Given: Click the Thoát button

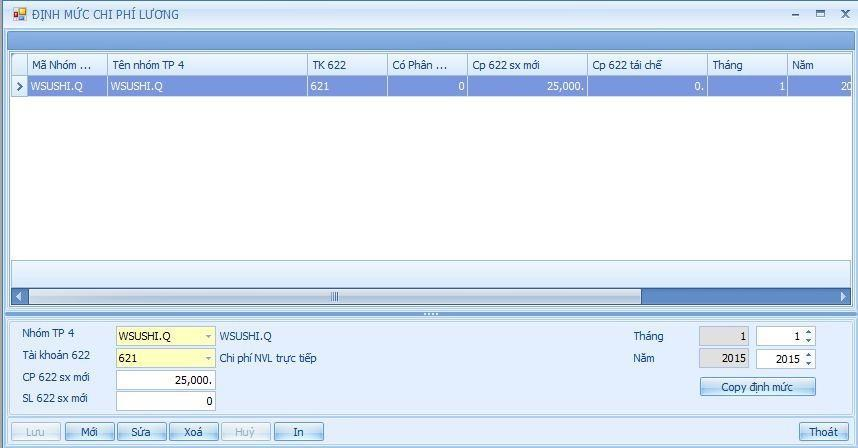Looking at the screenshot, I should [x=824, y=432].
